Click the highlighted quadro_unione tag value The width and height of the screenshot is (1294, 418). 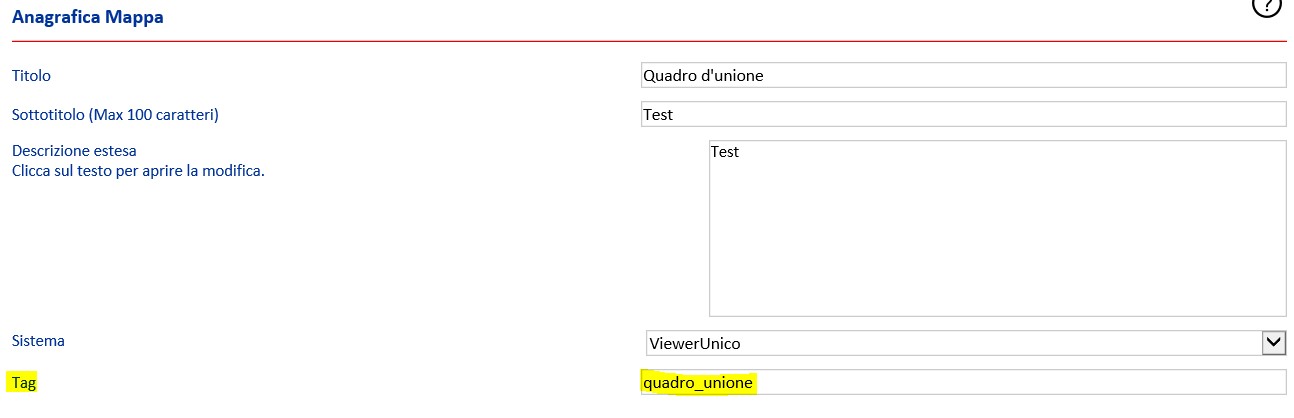(698, 382)
